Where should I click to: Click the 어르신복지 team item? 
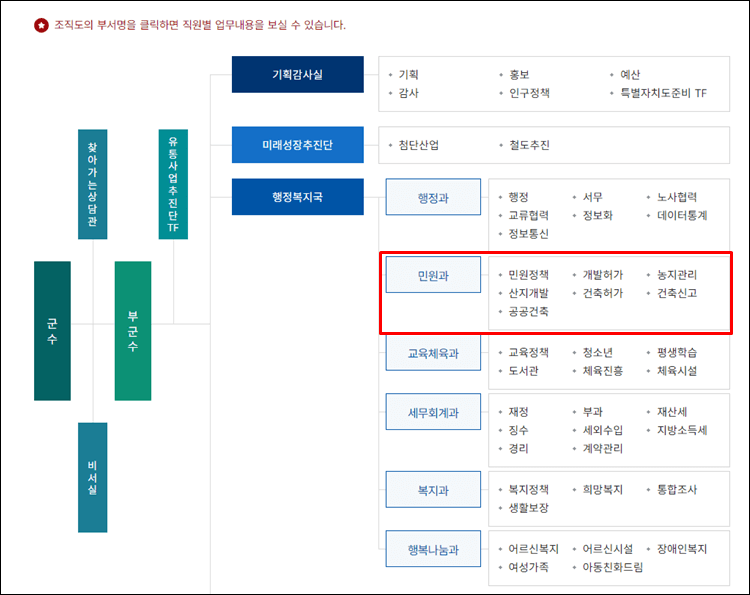point(533,549)
